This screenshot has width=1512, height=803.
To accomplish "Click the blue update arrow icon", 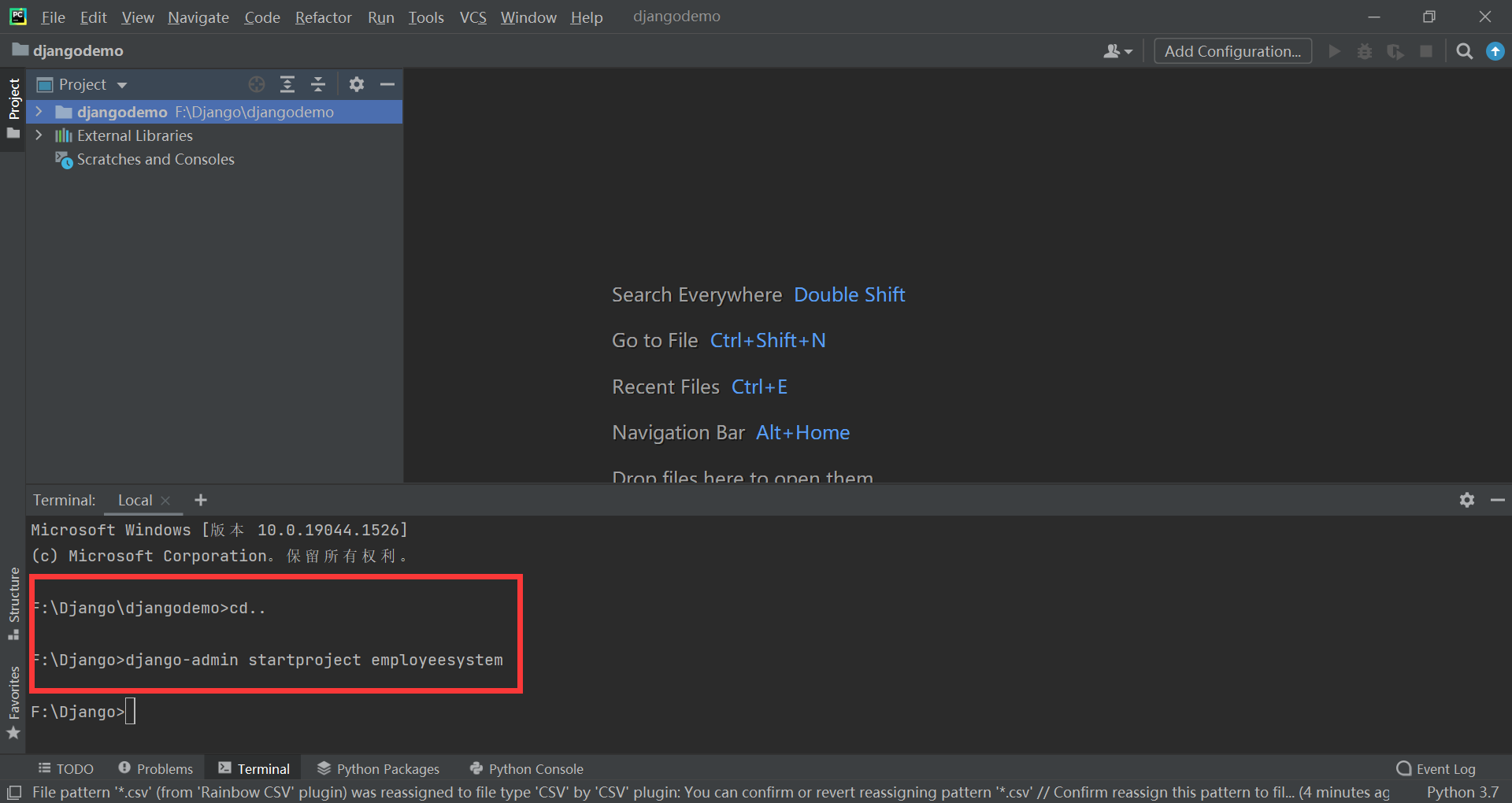I will 1495,51.
